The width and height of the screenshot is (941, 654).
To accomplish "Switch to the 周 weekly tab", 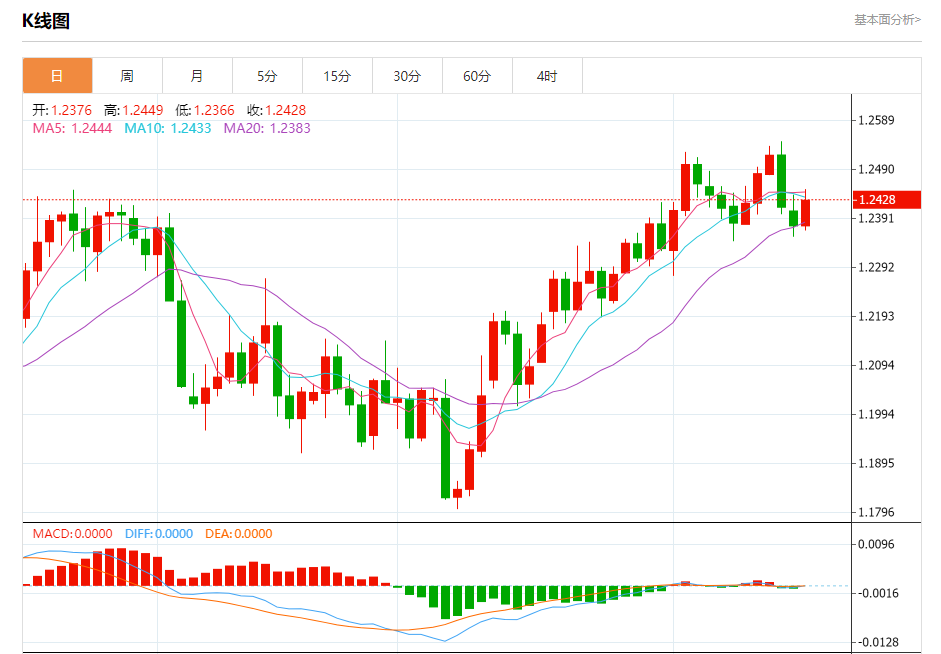I will click(127, 76).
